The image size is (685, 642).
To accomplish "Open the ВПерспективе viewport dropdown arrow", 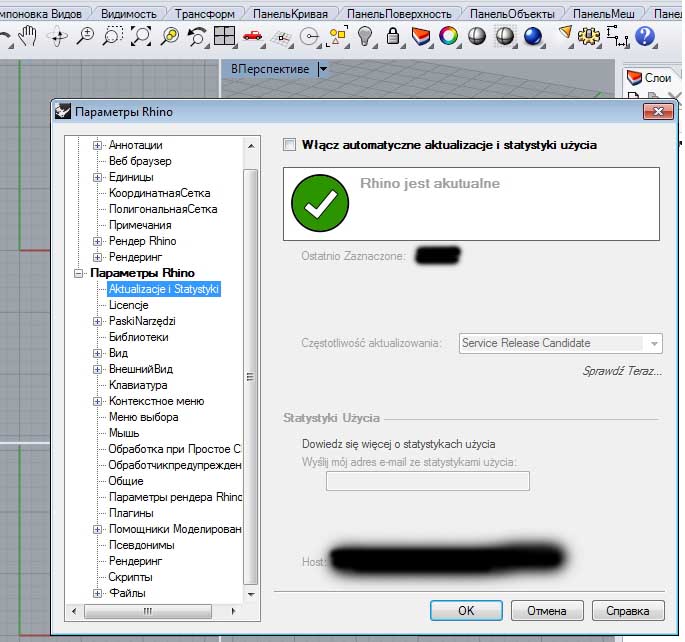I will (x=323, y=69).
